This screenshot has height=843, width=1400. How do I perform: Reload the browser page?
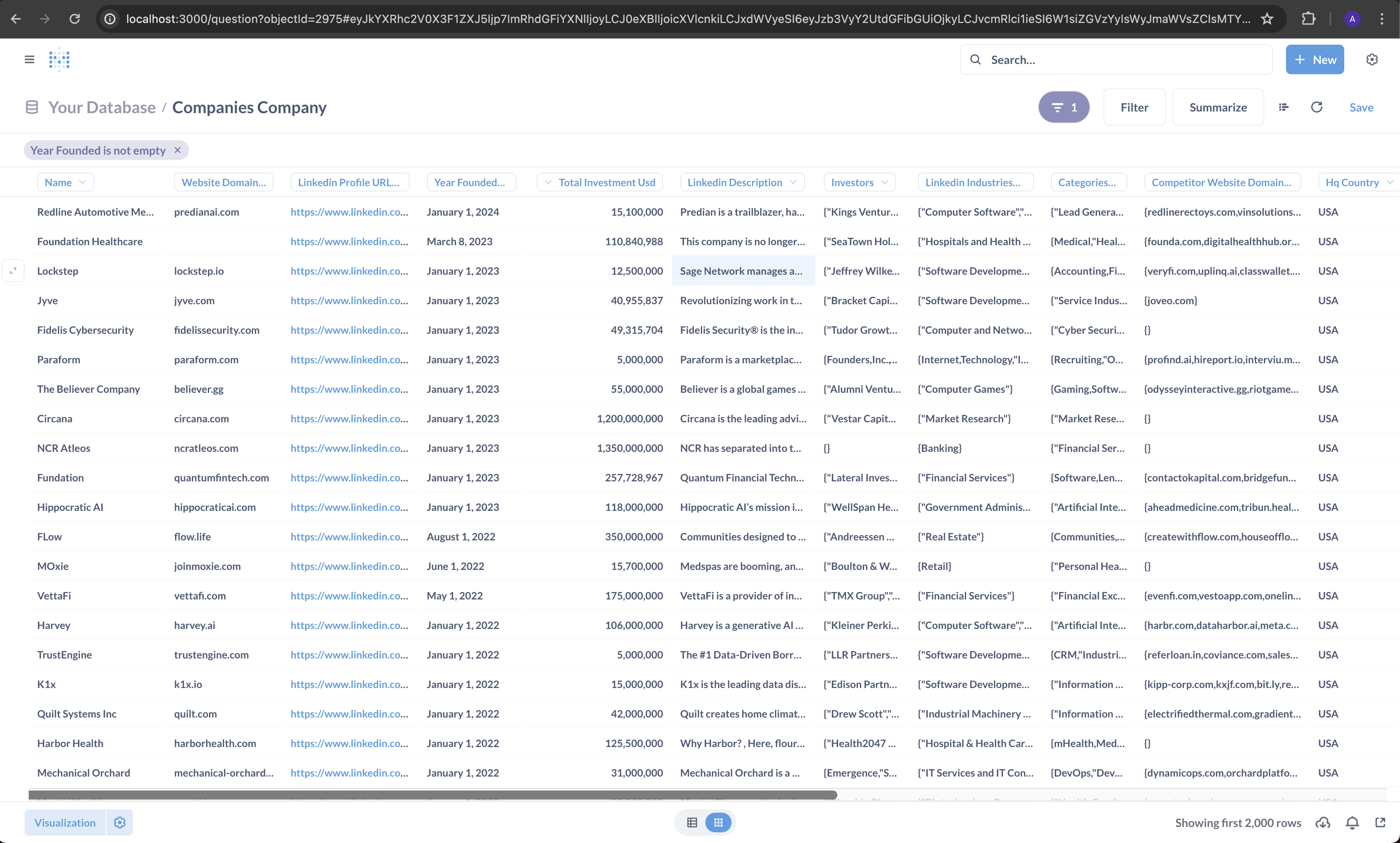(74, 19)
